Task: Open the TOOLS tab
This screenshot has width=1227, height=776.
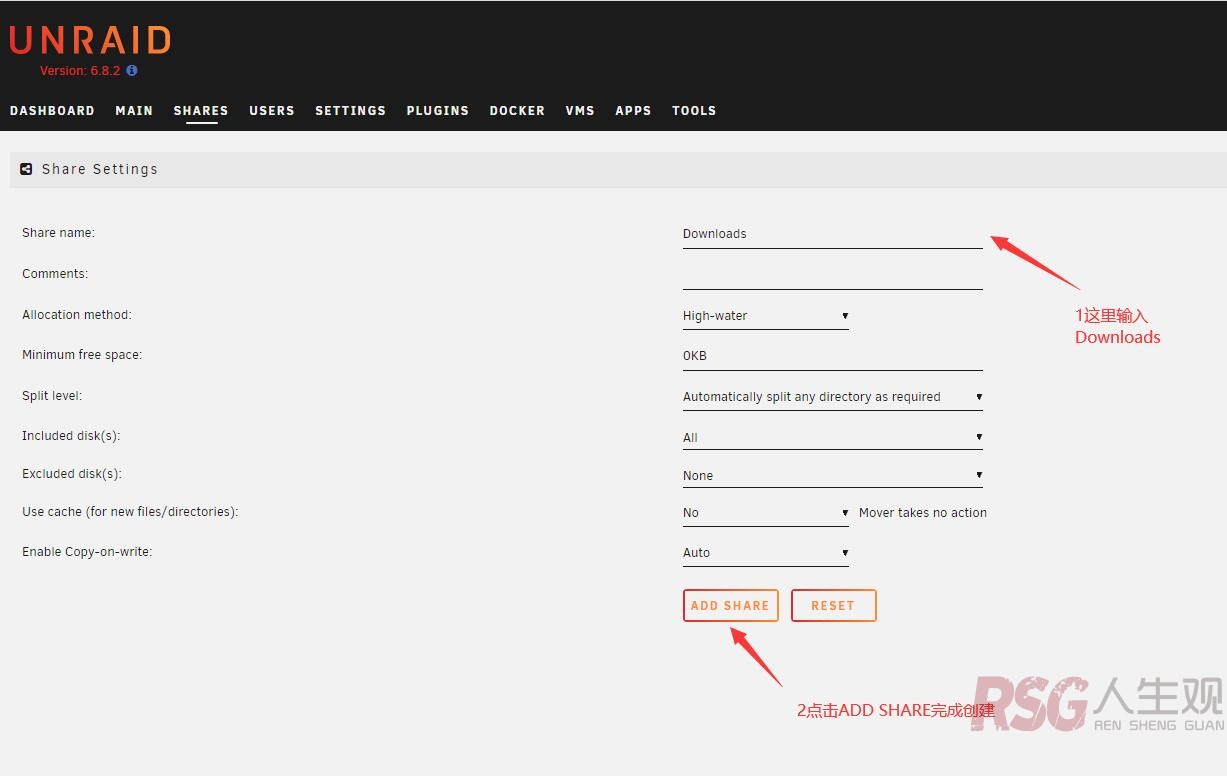Action: tap(694, 111)
